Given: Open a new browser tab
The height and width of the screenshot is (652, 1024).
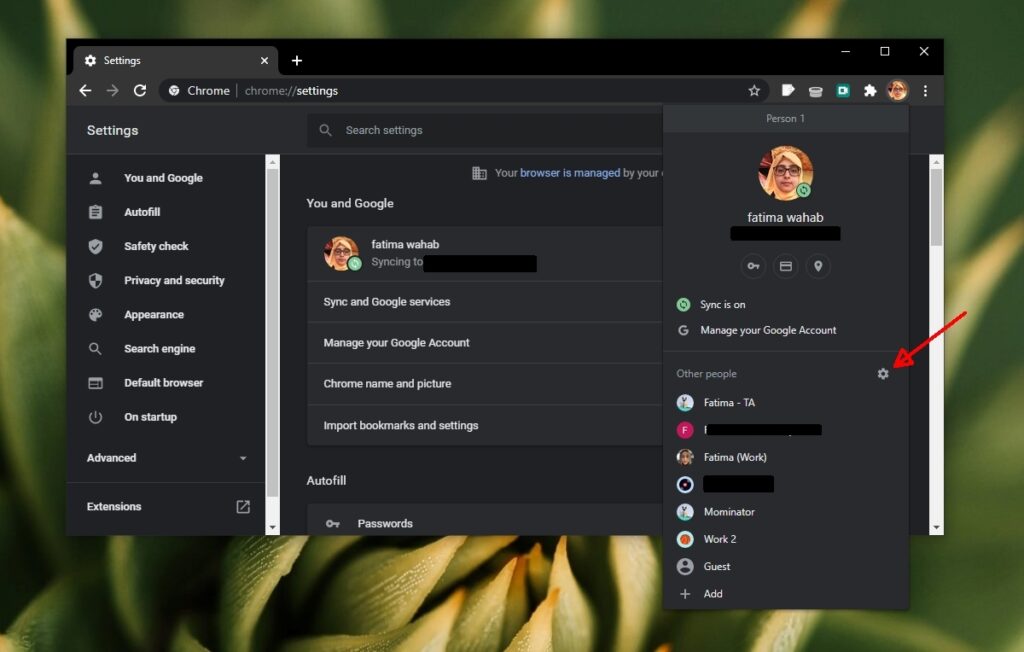Looking at the screenshot, I should pos(297,60).
